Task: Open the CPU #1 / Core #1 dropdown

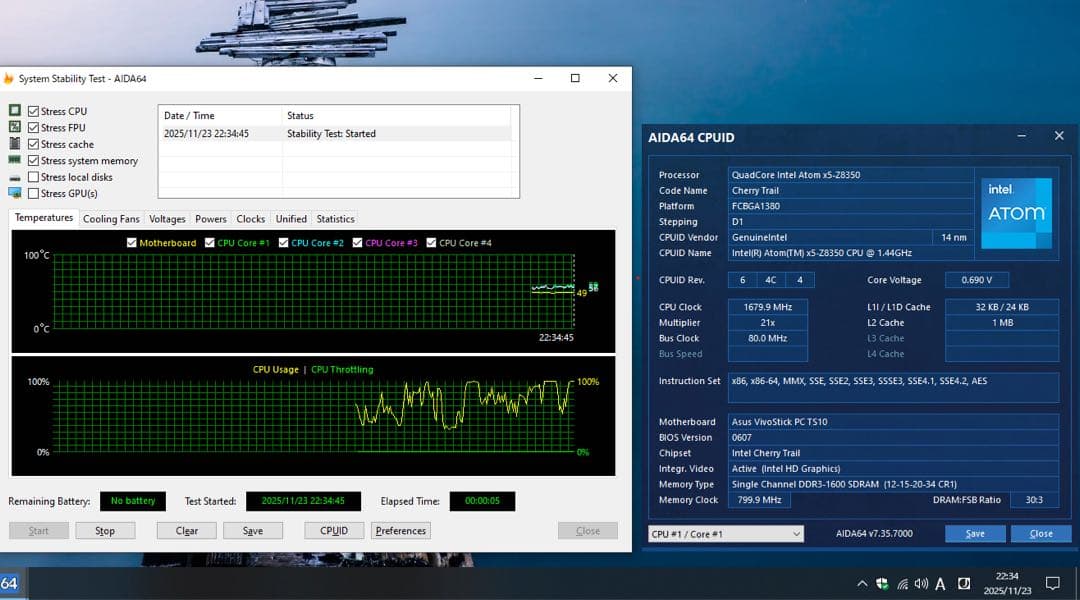Action: (x=725, y=534)
